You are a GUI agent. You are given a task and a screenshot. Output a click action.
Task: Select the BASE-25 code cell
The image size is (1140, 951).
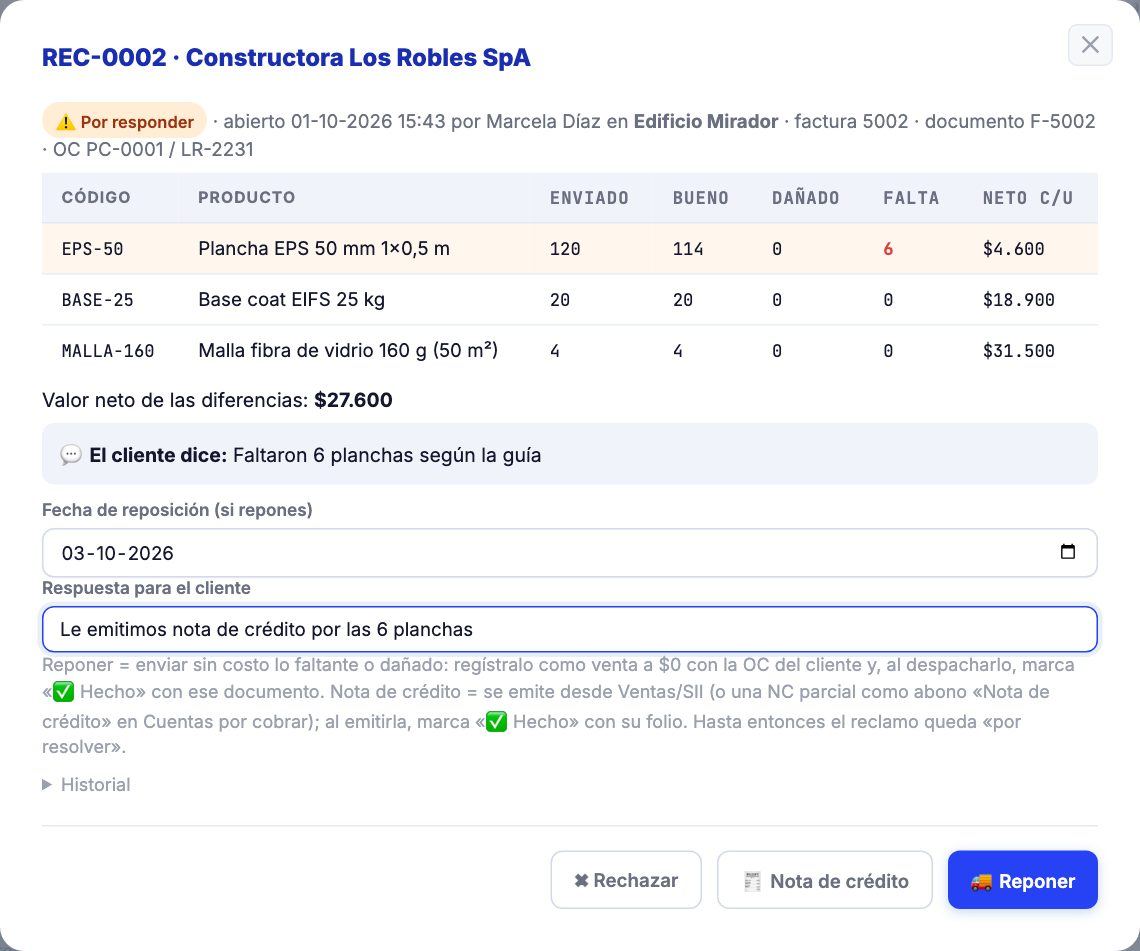click(97, 300)
